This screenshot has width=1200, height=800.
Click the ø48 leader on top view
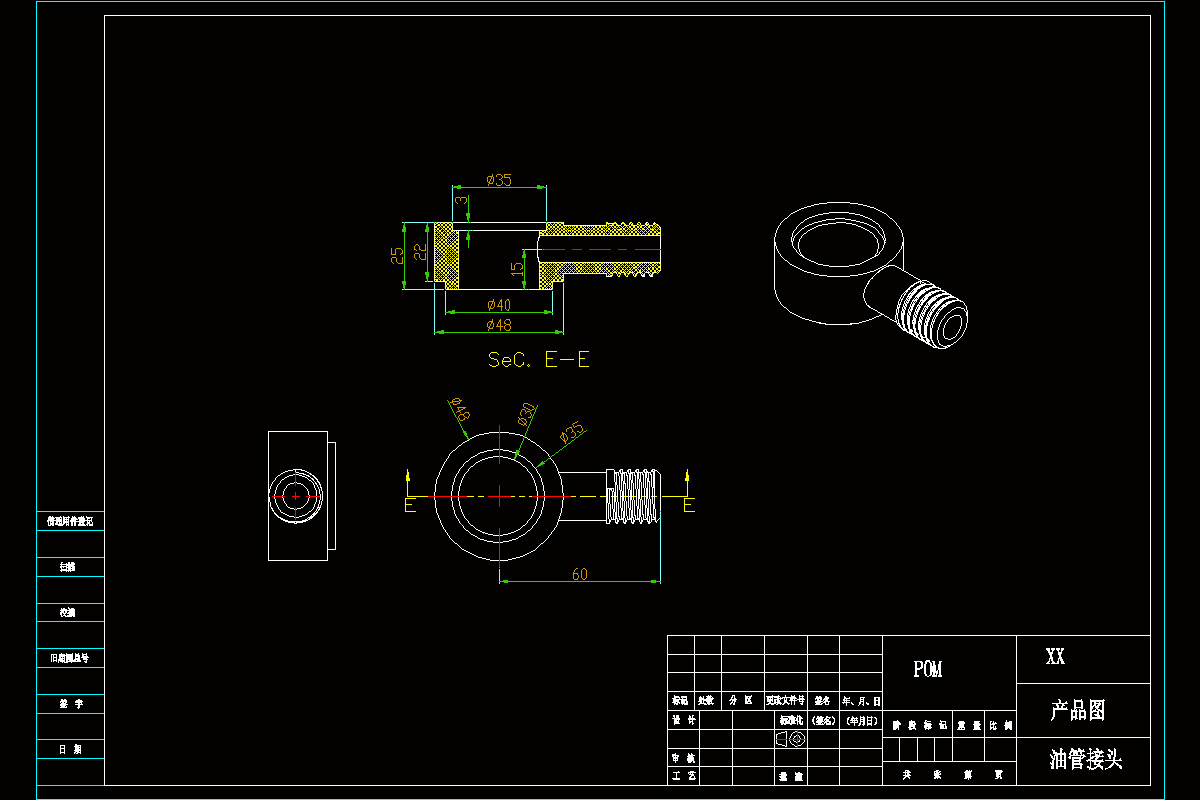(460, 409)
